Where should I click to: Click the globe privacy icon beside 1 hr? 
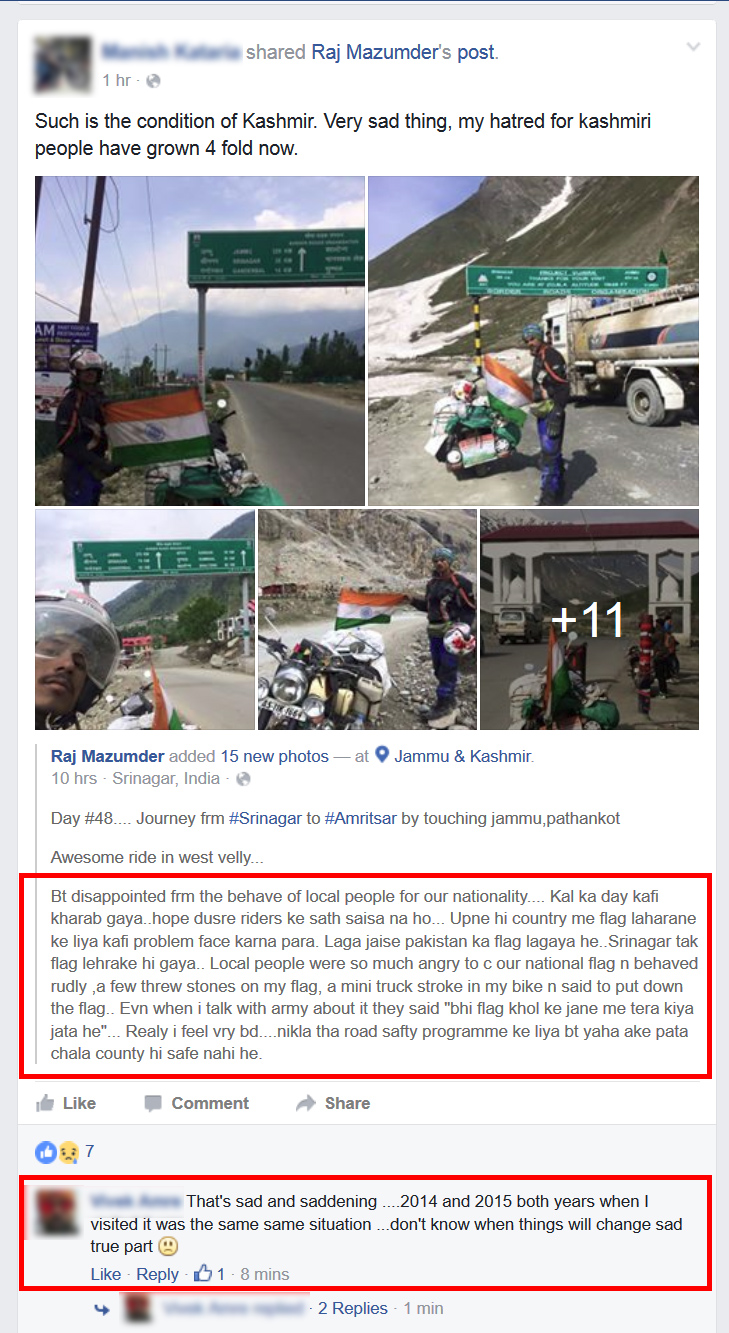[154, 80]
